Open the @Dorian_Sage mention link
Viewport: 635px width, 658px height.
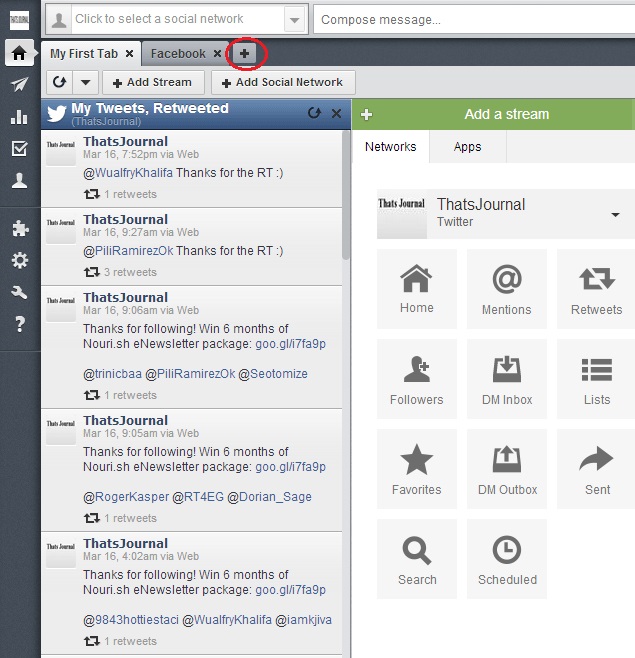[x=269, y=497]
